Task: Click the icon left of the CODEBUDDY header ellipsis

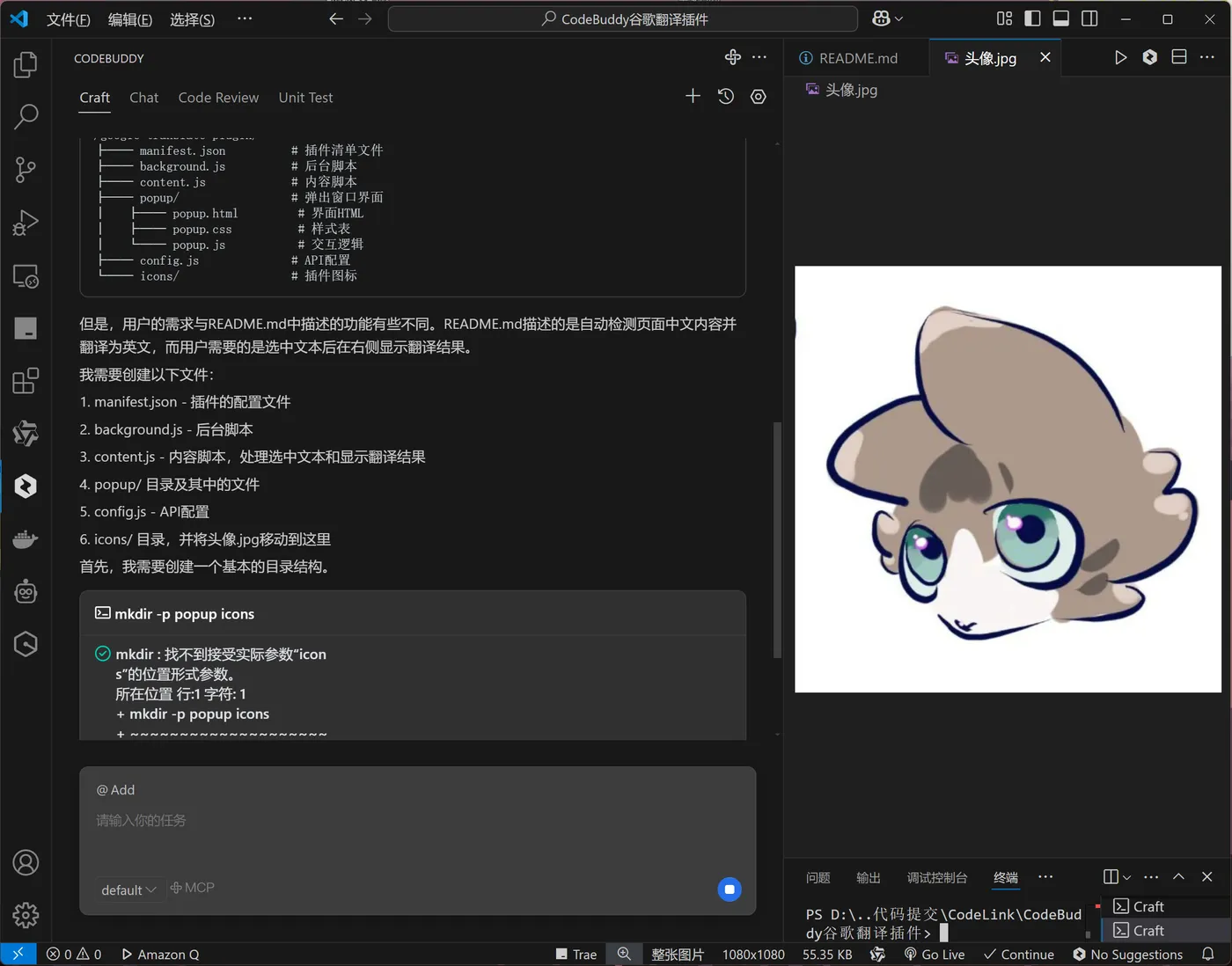Action: [x=733, y=57]
